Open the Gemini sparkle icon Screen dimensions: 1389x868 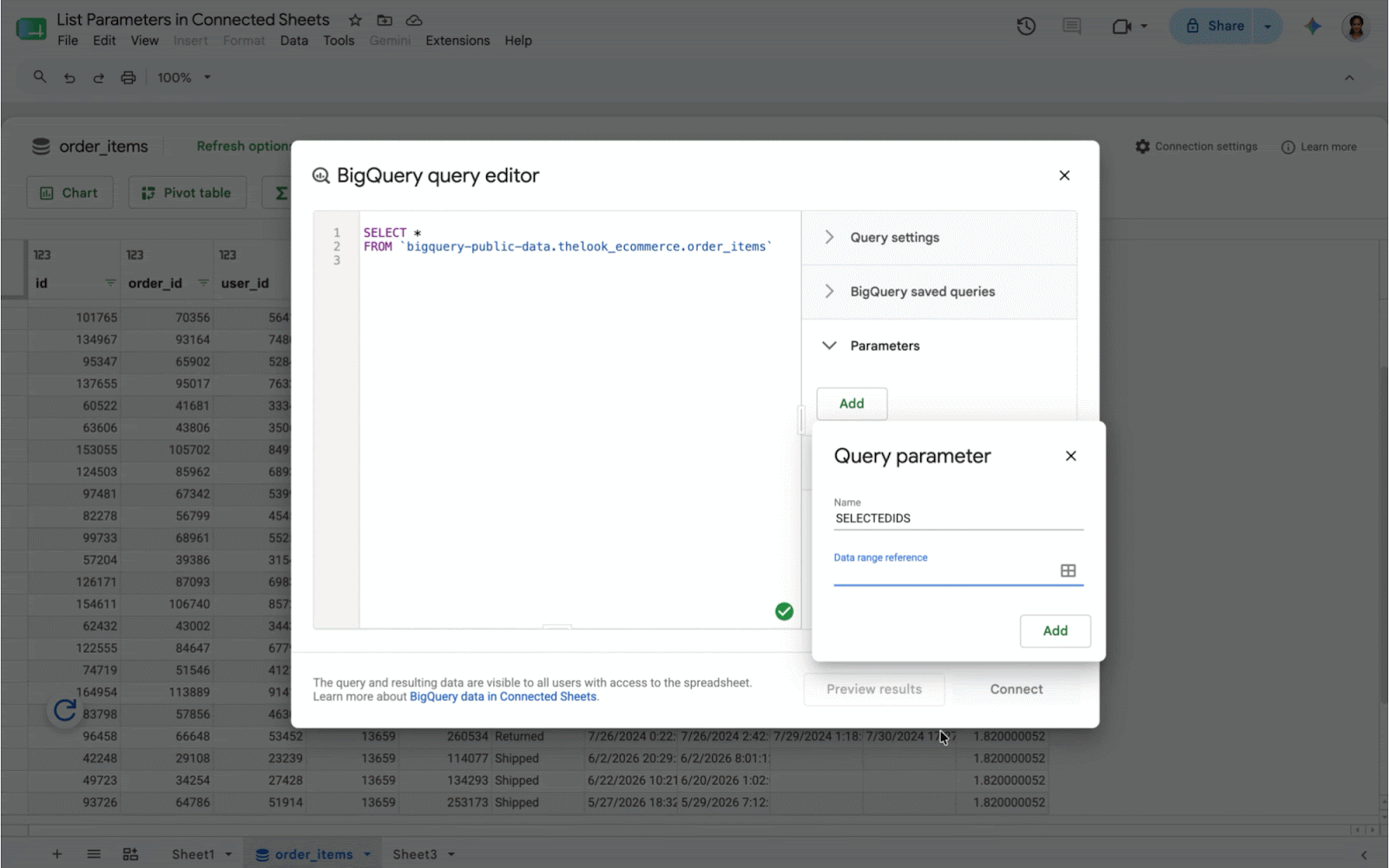[x=1313, y=26]
